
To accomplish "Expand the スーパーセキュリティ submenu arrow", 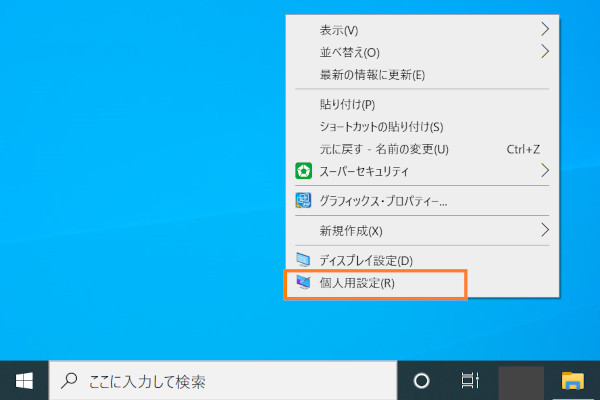I will [545, 171].
